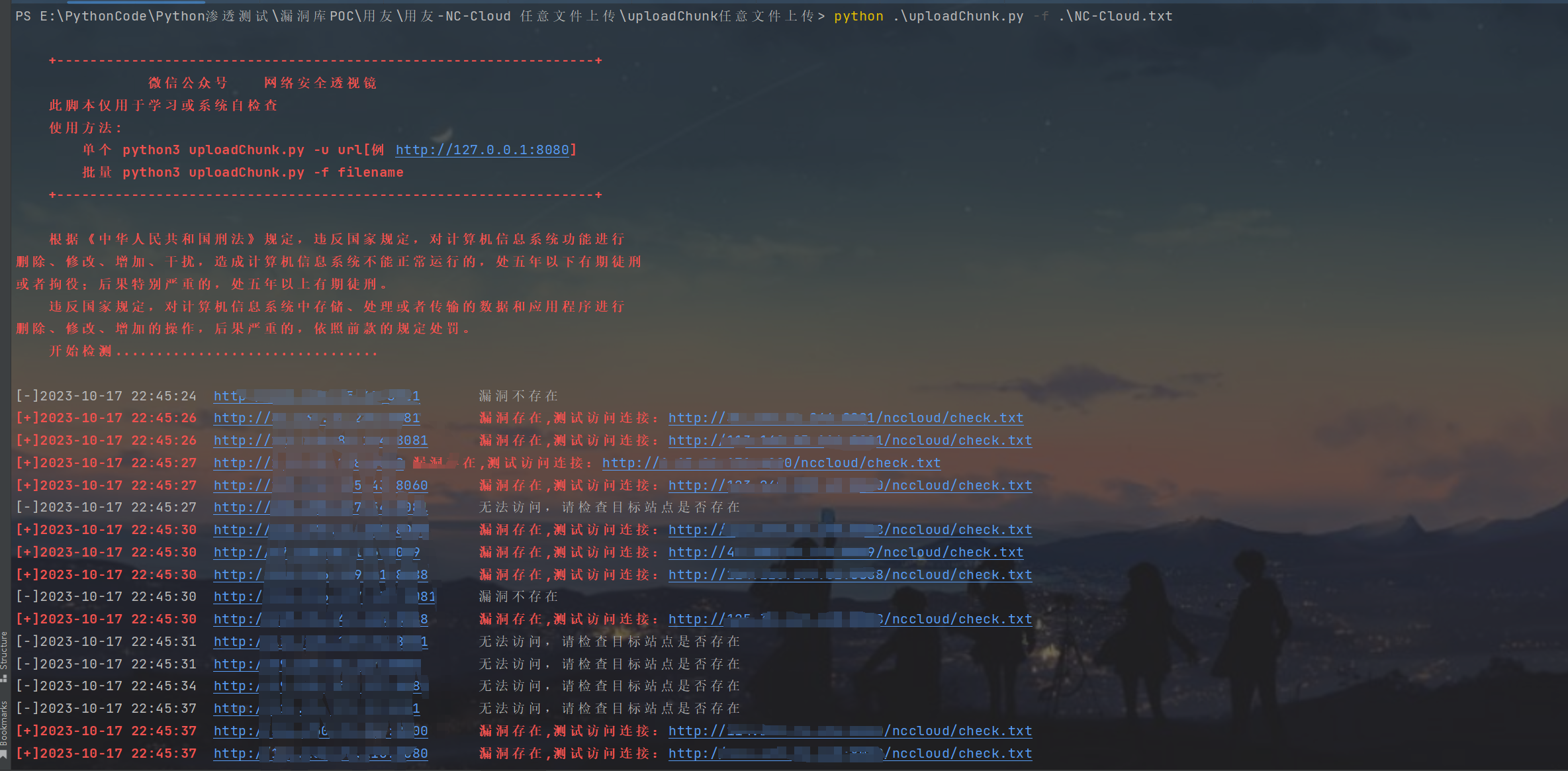Screen dimensions: 1568x771
Task: Open check.txt link on first vulnerable row
Action: pos(845,418)
